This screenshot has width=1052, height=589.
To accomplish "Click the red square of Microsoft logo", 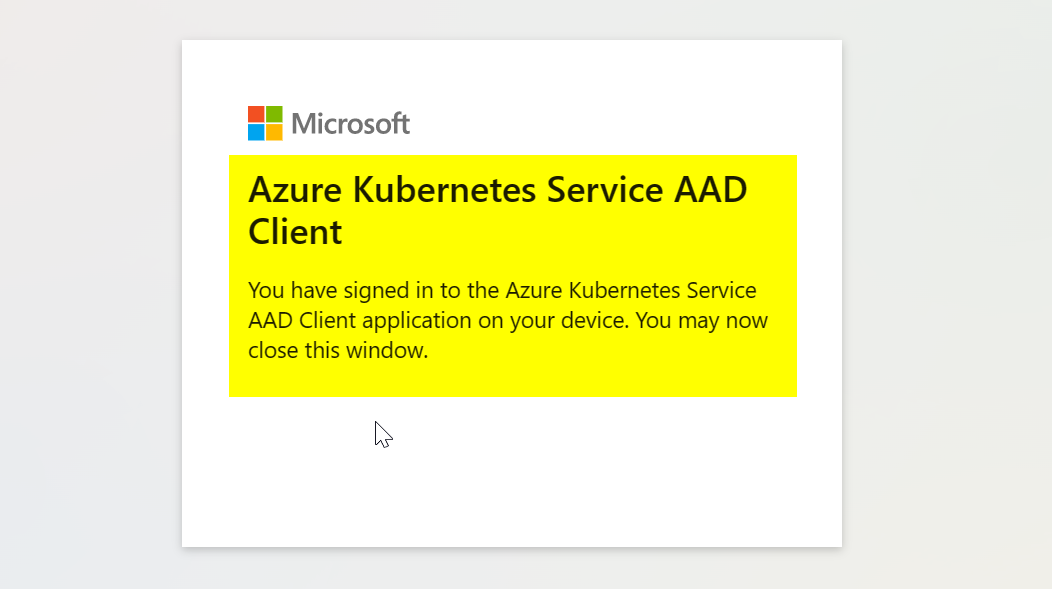I will [x=256, y=114].
